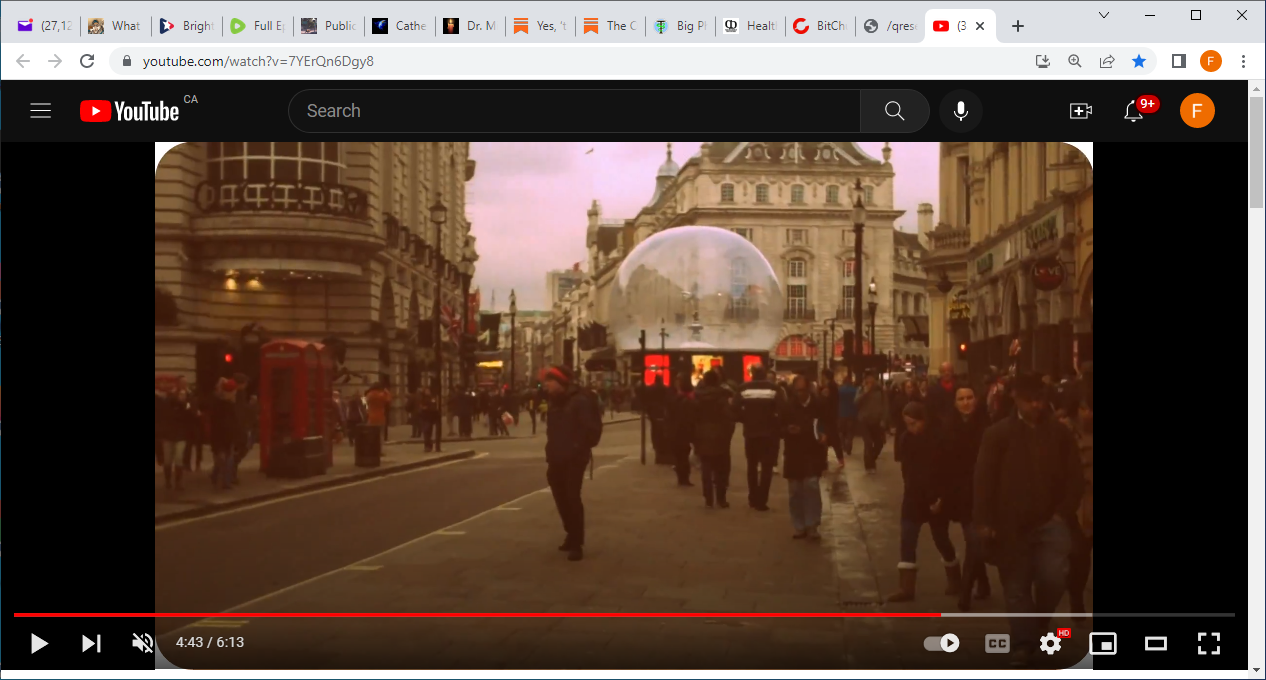The height and width of the screenshot is (680, 1266).
Task: Switch to the 'Bright' tab
Action: (185, 26)
